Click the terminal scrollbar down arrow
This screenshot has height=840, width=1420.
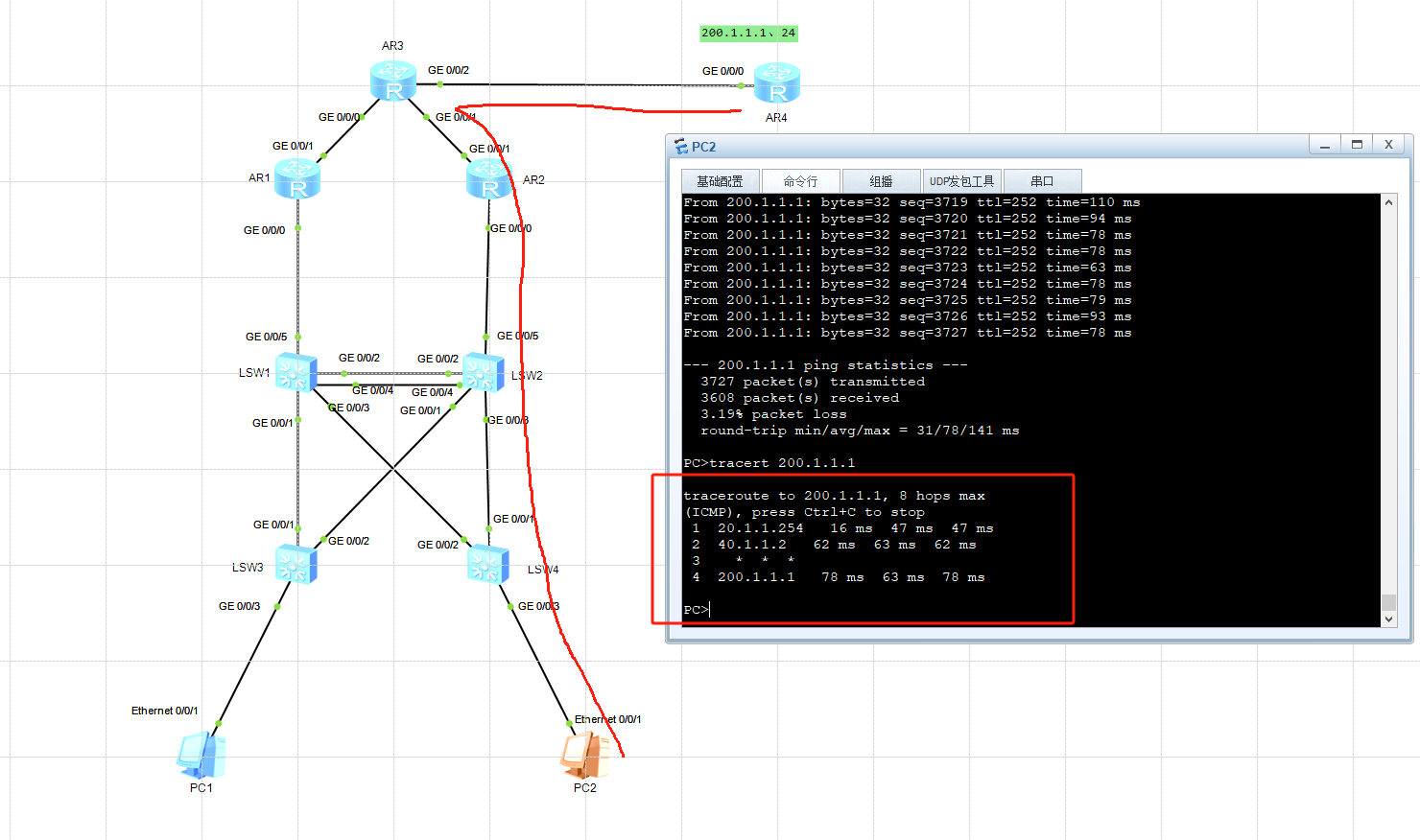(1388, 619)
